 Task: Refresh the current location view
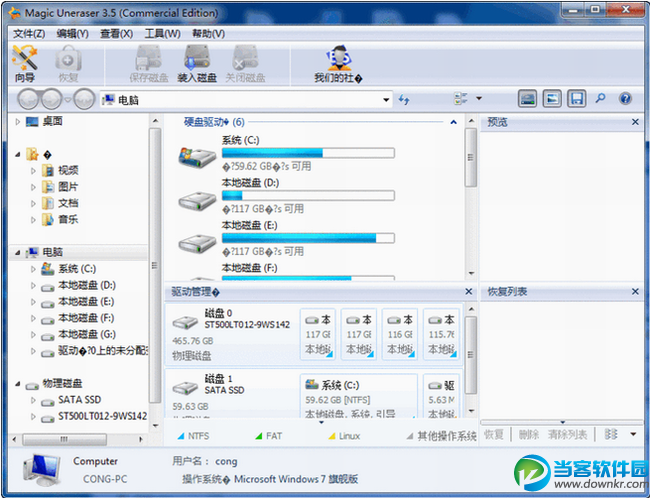404,100
